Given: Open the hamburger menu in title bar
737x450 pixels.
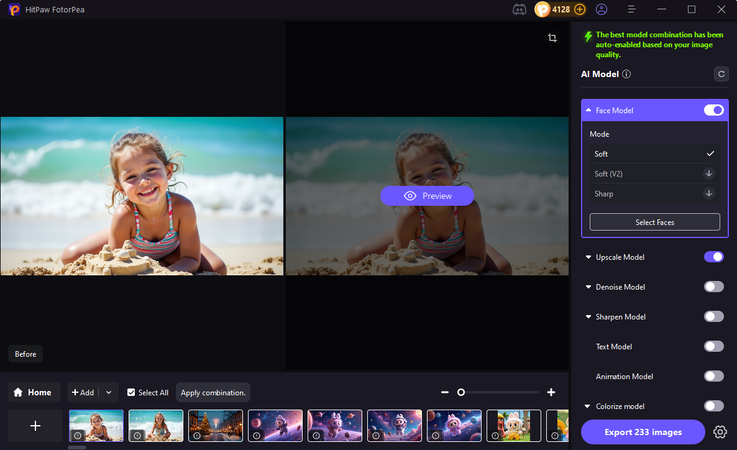Looking at the screenshot, I should coord(632,9).
